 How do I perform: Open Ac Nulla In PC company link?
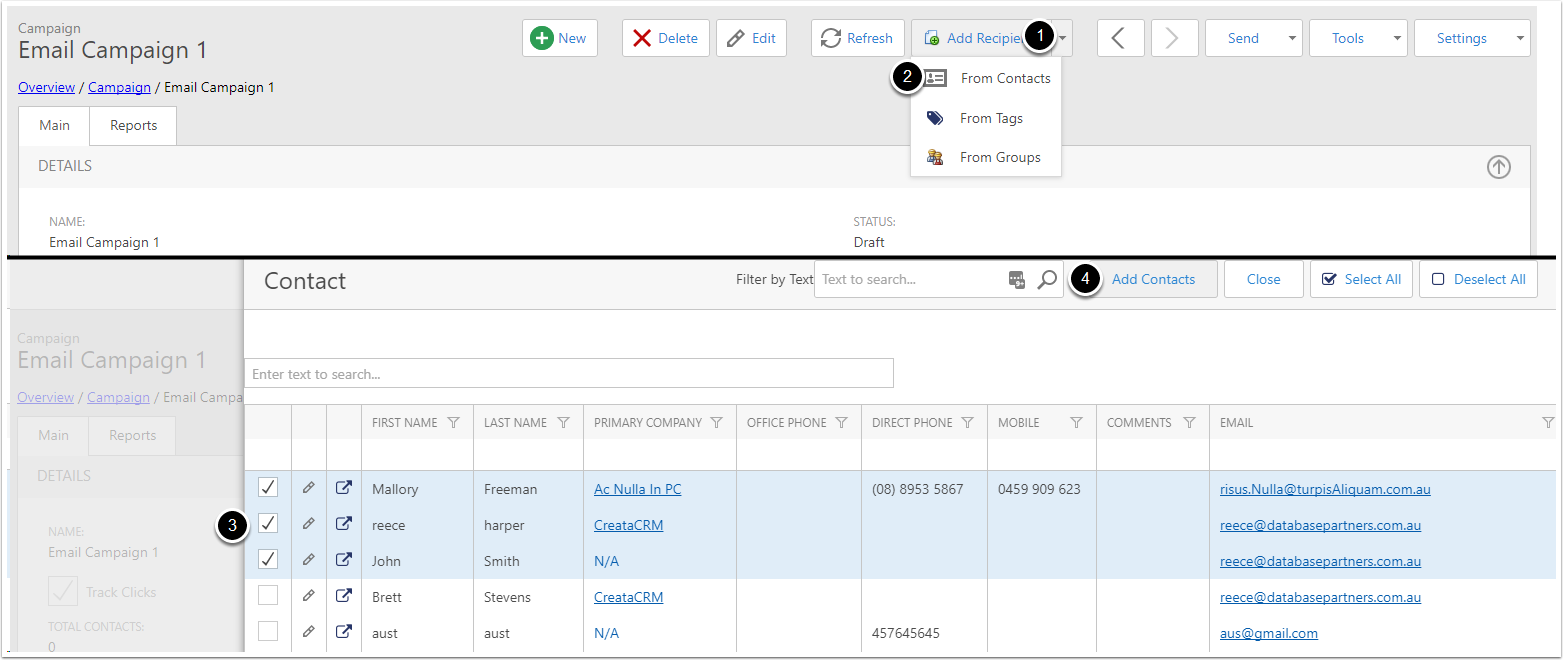click(637, 489)
